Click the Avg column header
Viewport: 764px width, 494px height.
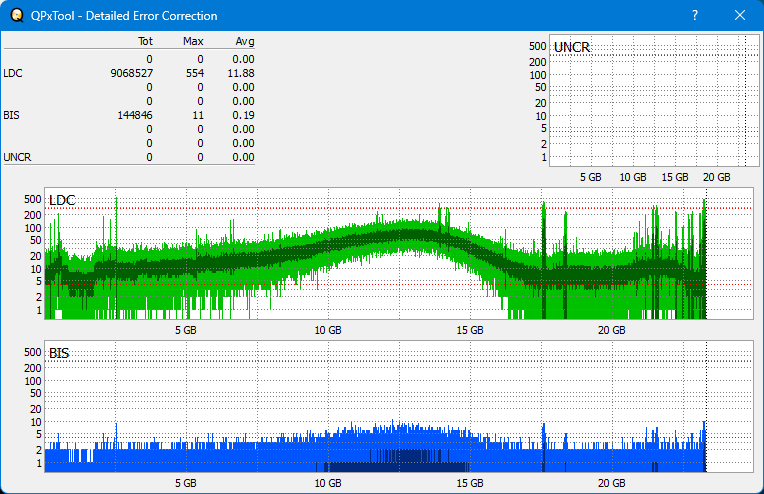245,41
